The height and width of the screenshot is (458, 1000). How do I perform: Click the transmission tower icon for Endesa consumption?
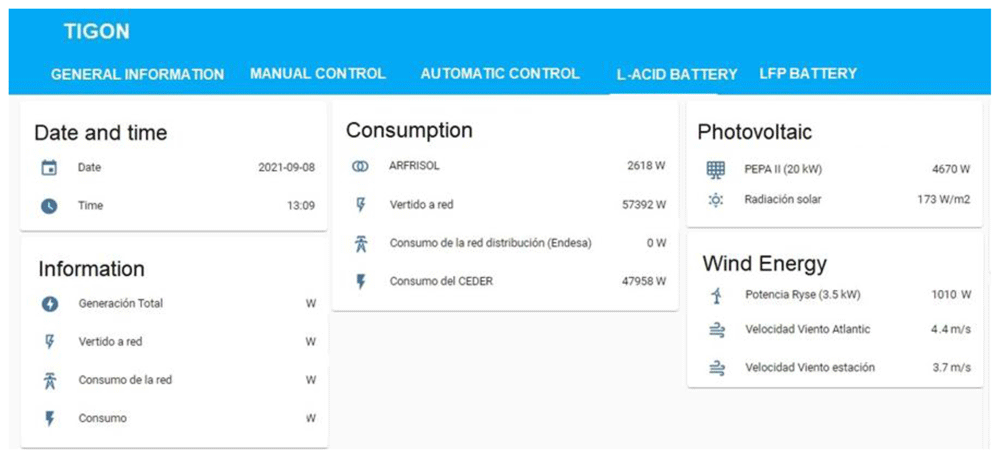[360, 244]
